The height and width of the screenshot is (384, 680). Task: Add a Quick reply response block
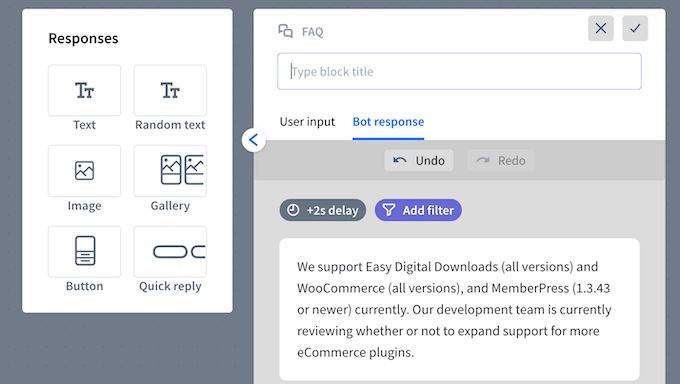(x=170, y=251)
